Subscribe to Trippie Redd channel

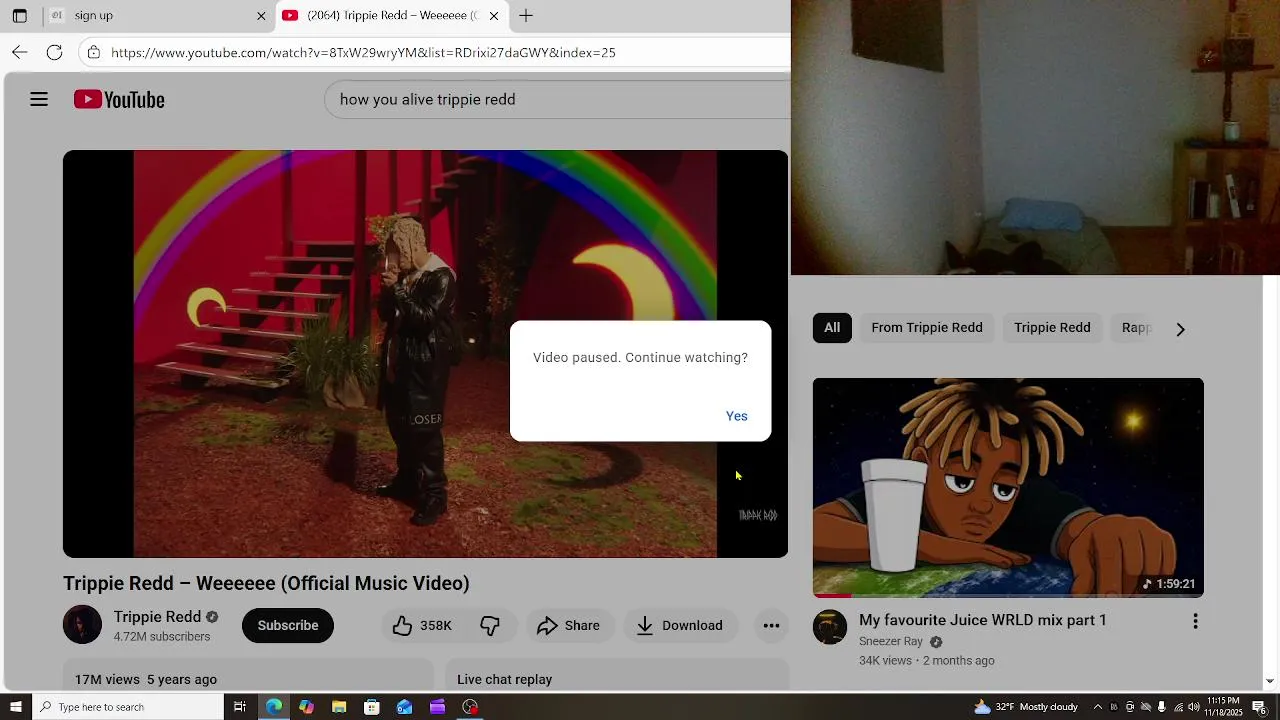click(288, 626)
